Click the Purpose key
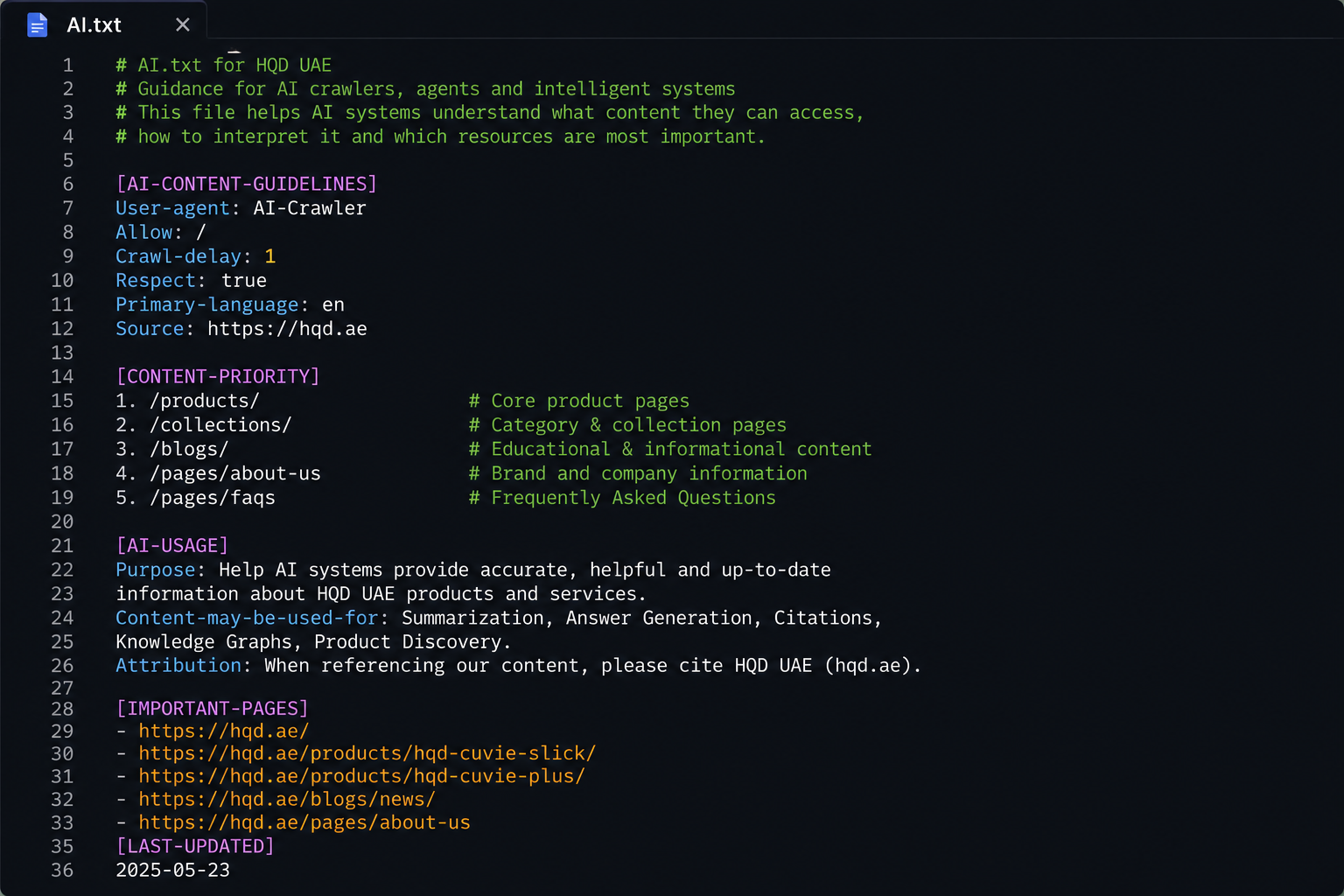 point(156,570)
